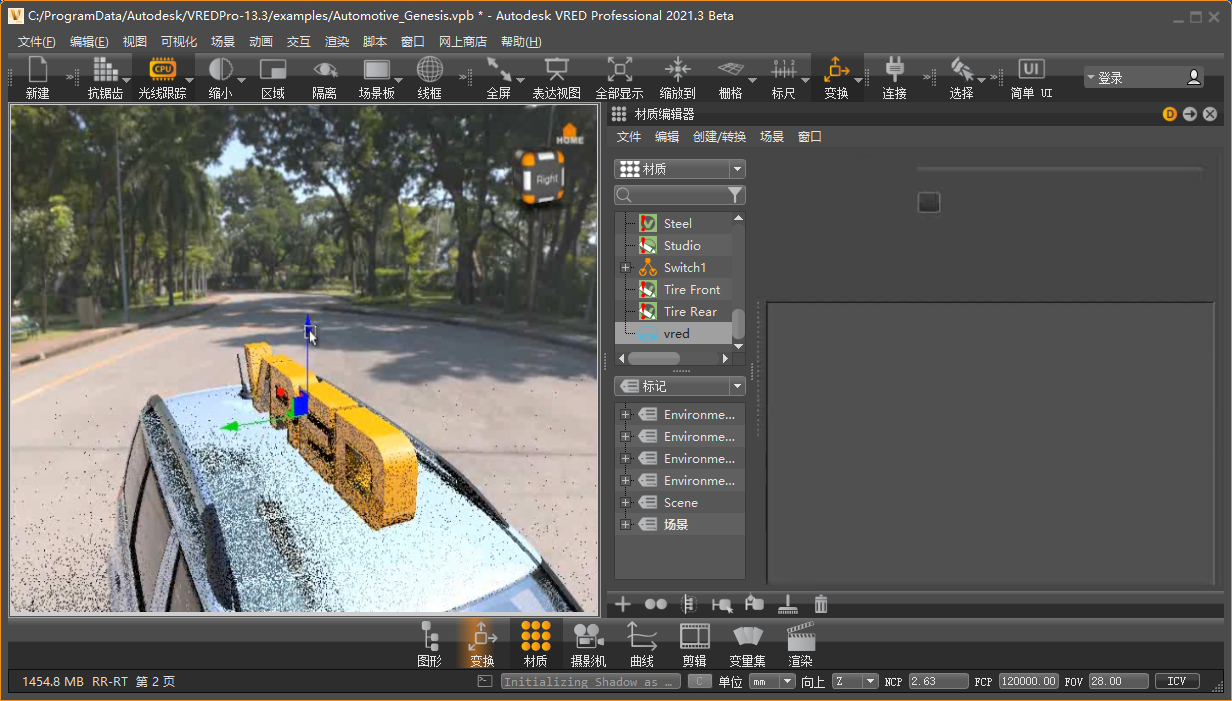Open the 剪辑 clip maker module
Screen dimensions: 1232x701
click(694, 644)
